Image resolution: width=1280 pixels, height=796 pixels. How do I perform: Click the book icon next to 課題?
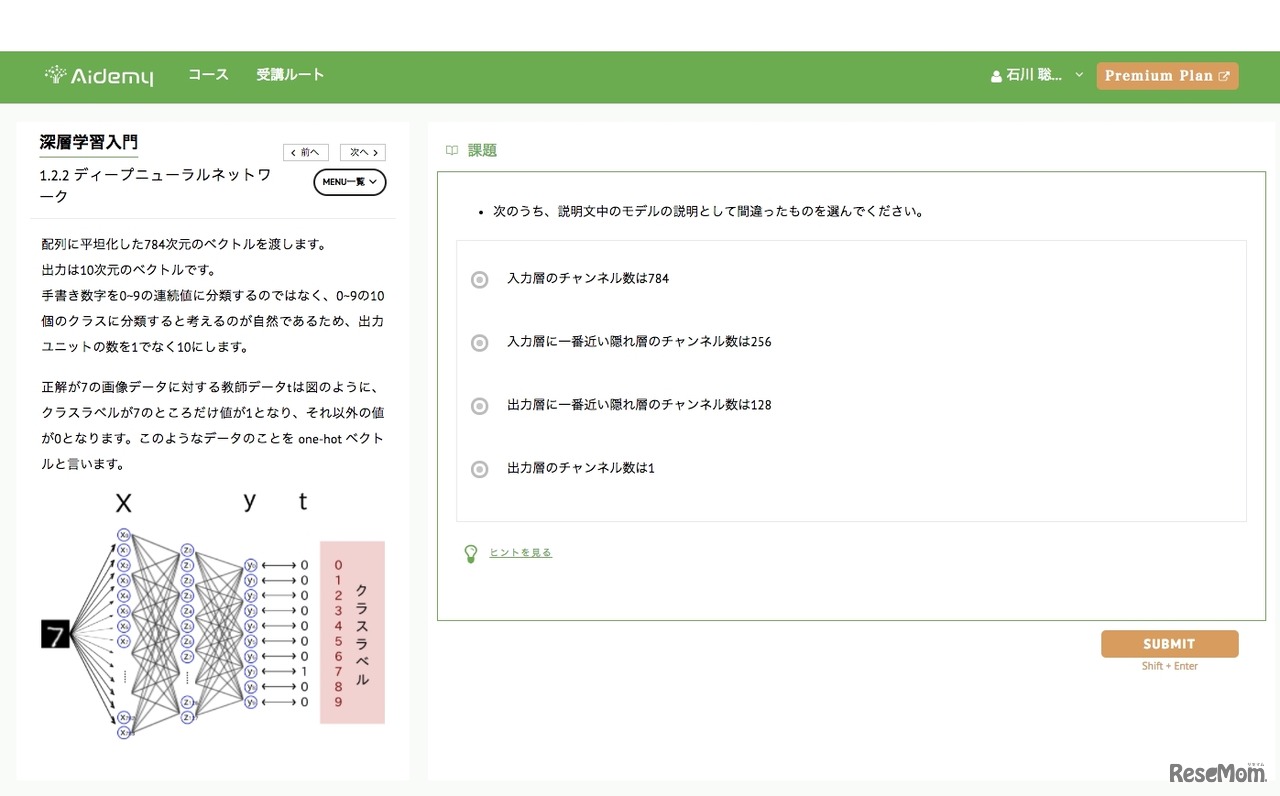point(452,150)
